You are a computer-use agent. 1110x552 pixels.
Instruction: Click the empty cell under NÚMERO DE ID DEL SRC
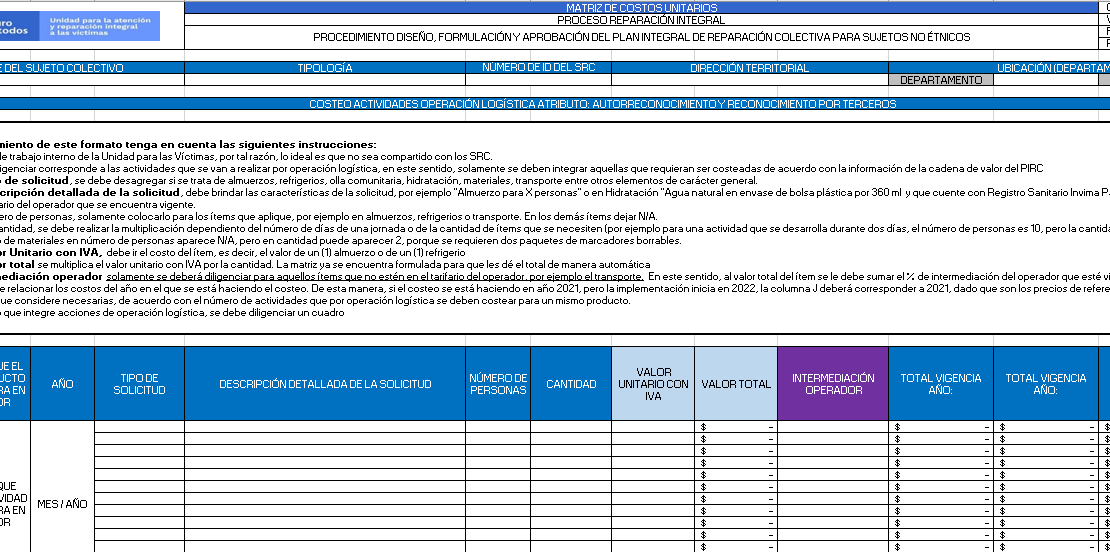pos(539,80)
